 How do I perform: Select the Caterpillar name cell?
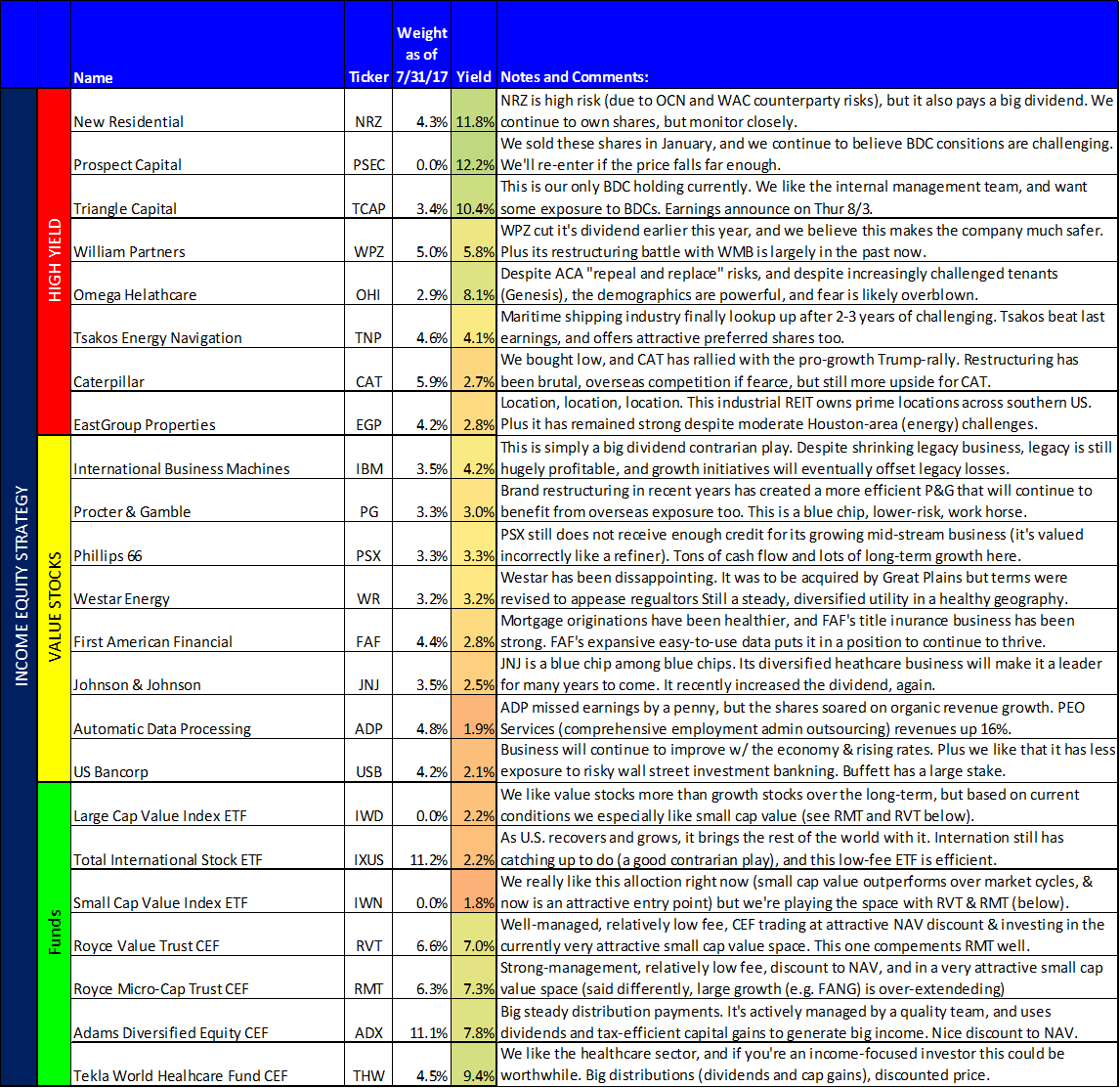tap(207, 370)
